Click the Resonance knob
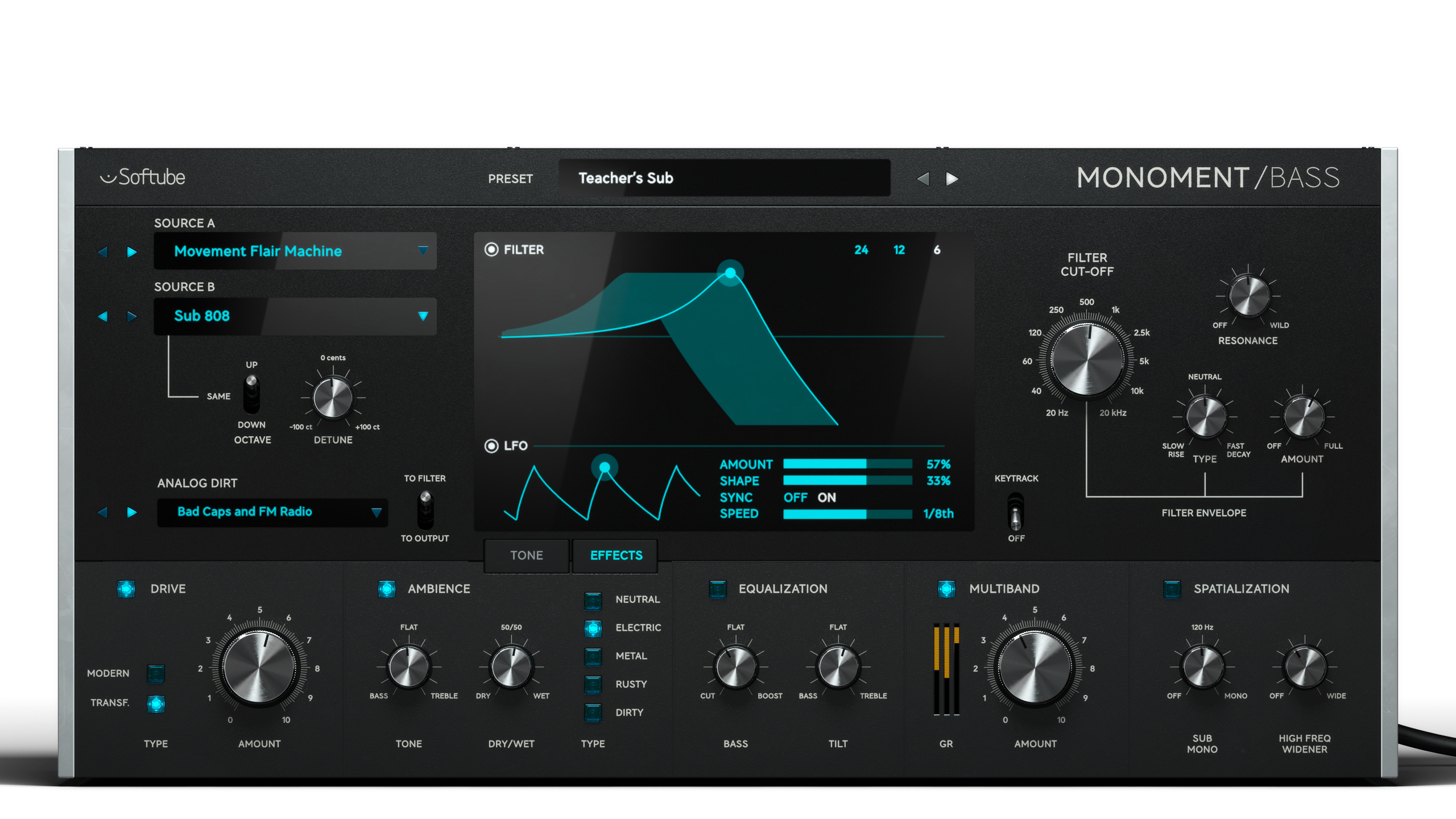Viewport: 1456px width, 819px height. point(1248,296)
